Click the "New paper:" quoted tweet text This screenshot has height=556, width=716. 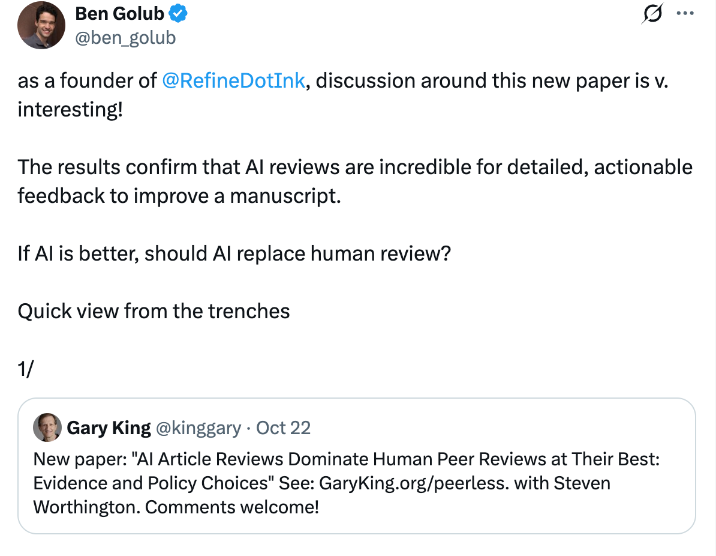[x=346, y=483]
